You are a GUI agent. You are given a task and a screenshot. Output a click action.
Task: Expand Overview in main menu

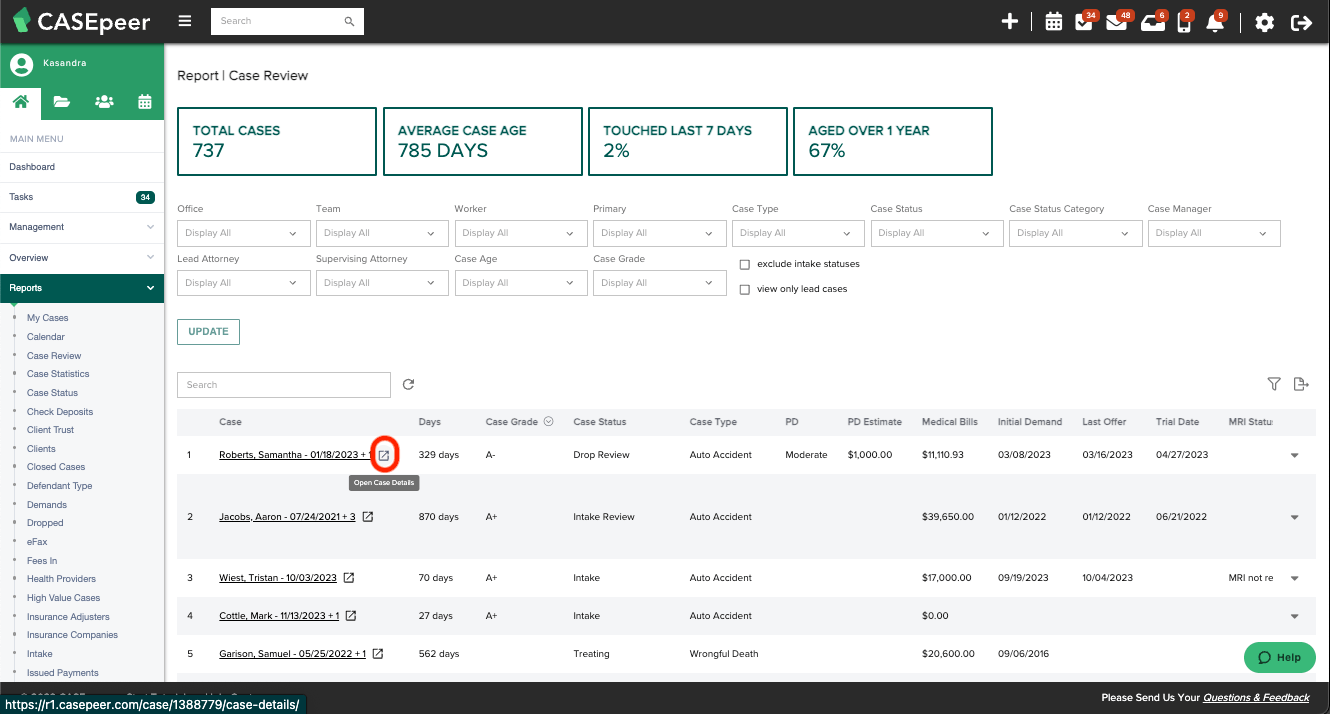(x=82, y=258)
